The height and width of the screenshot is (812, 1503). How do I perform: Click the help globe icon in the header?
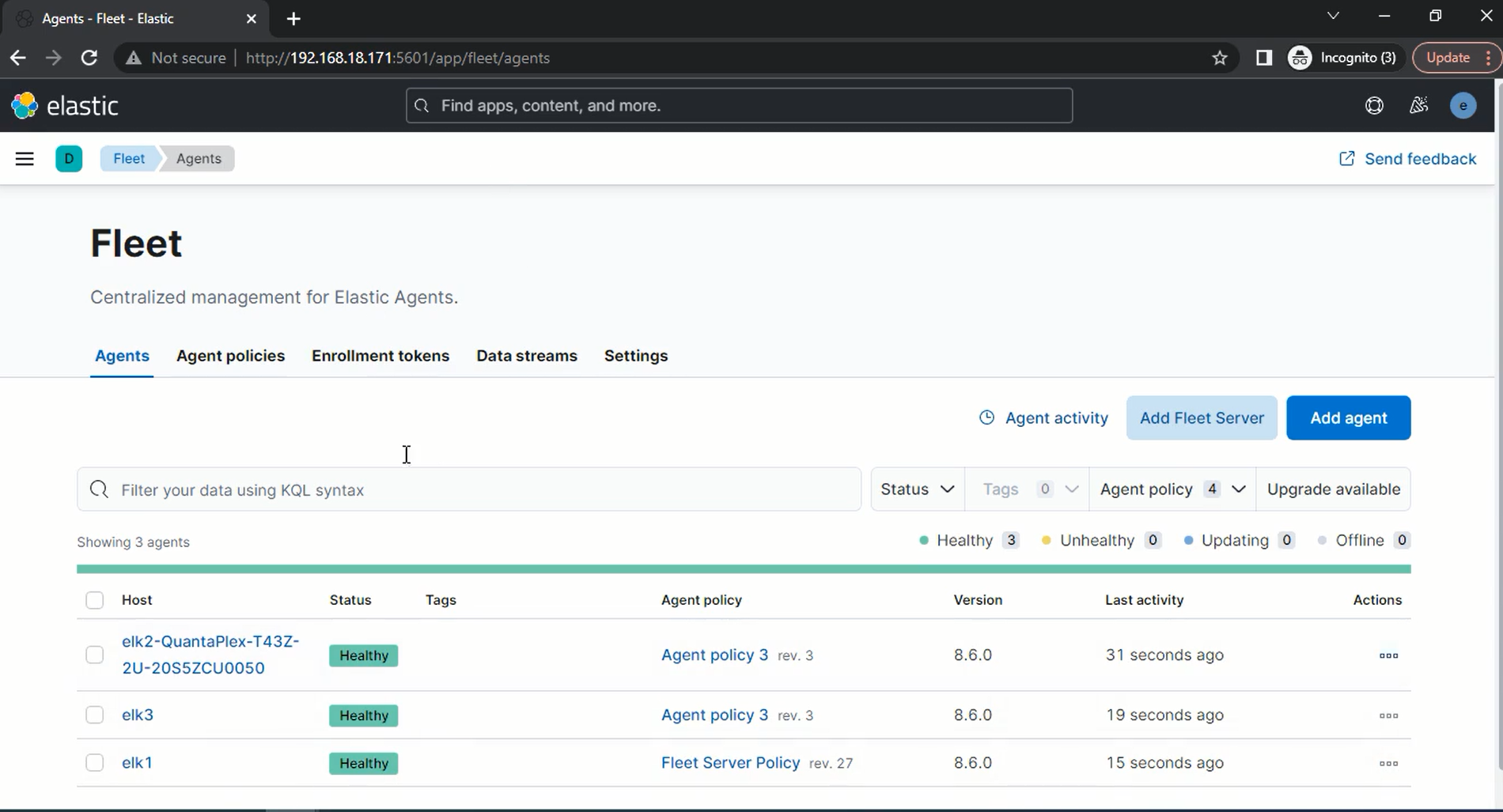click(1374, 104)
